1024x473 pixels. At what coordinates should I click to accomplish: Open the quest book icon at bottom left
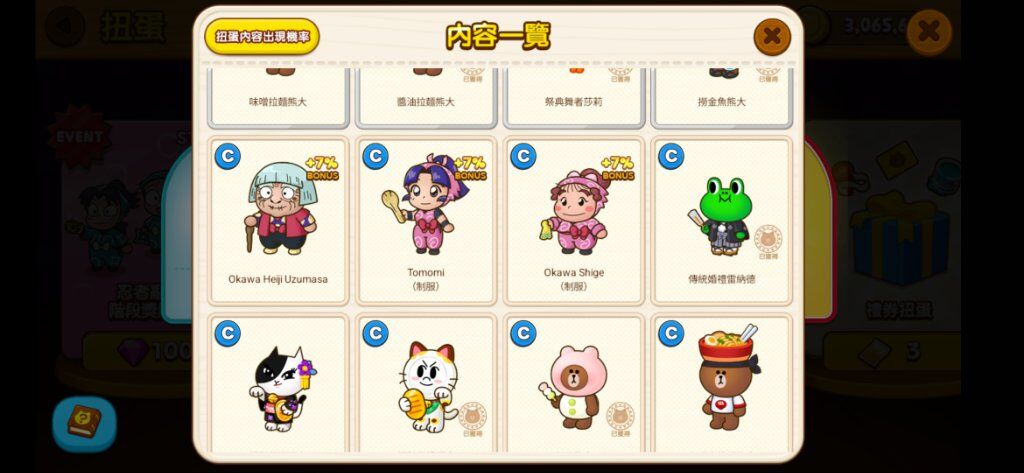(84, 423)
